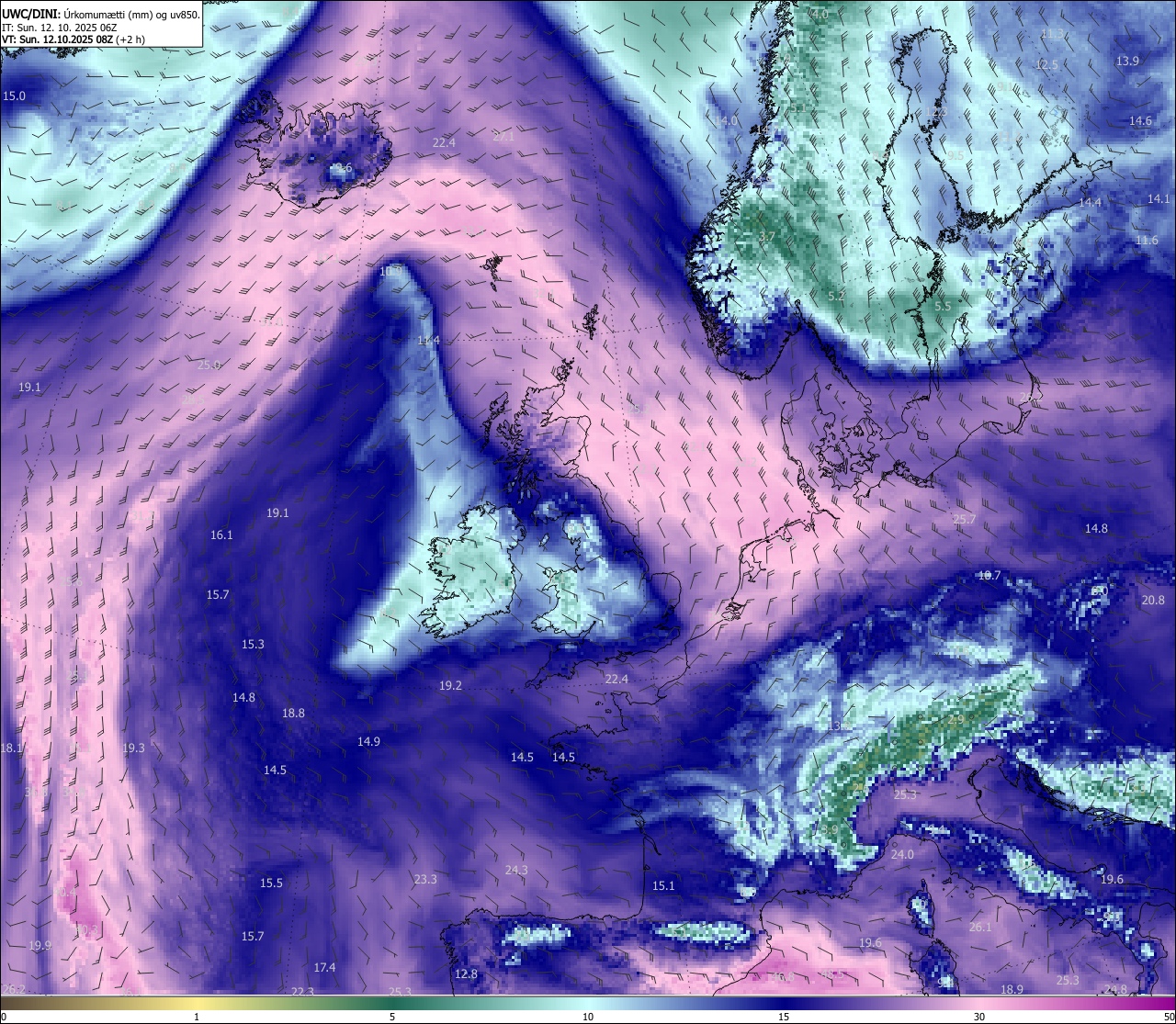Click the 15.0 value label
1176x1024 pixels.
(14, 96)
